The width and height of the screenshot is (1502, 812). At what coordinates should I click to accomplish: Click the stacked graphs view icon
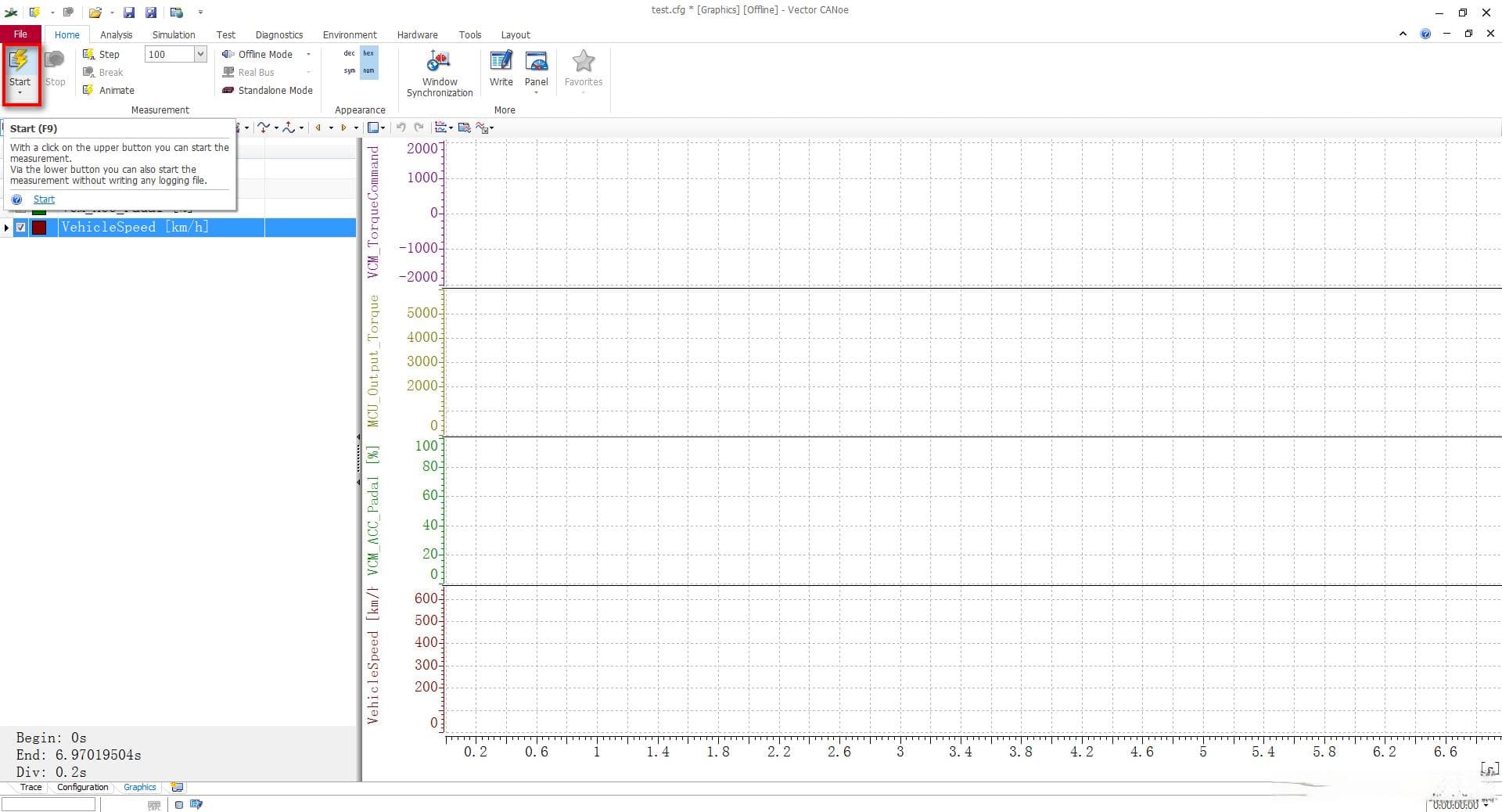click(441, 128)
